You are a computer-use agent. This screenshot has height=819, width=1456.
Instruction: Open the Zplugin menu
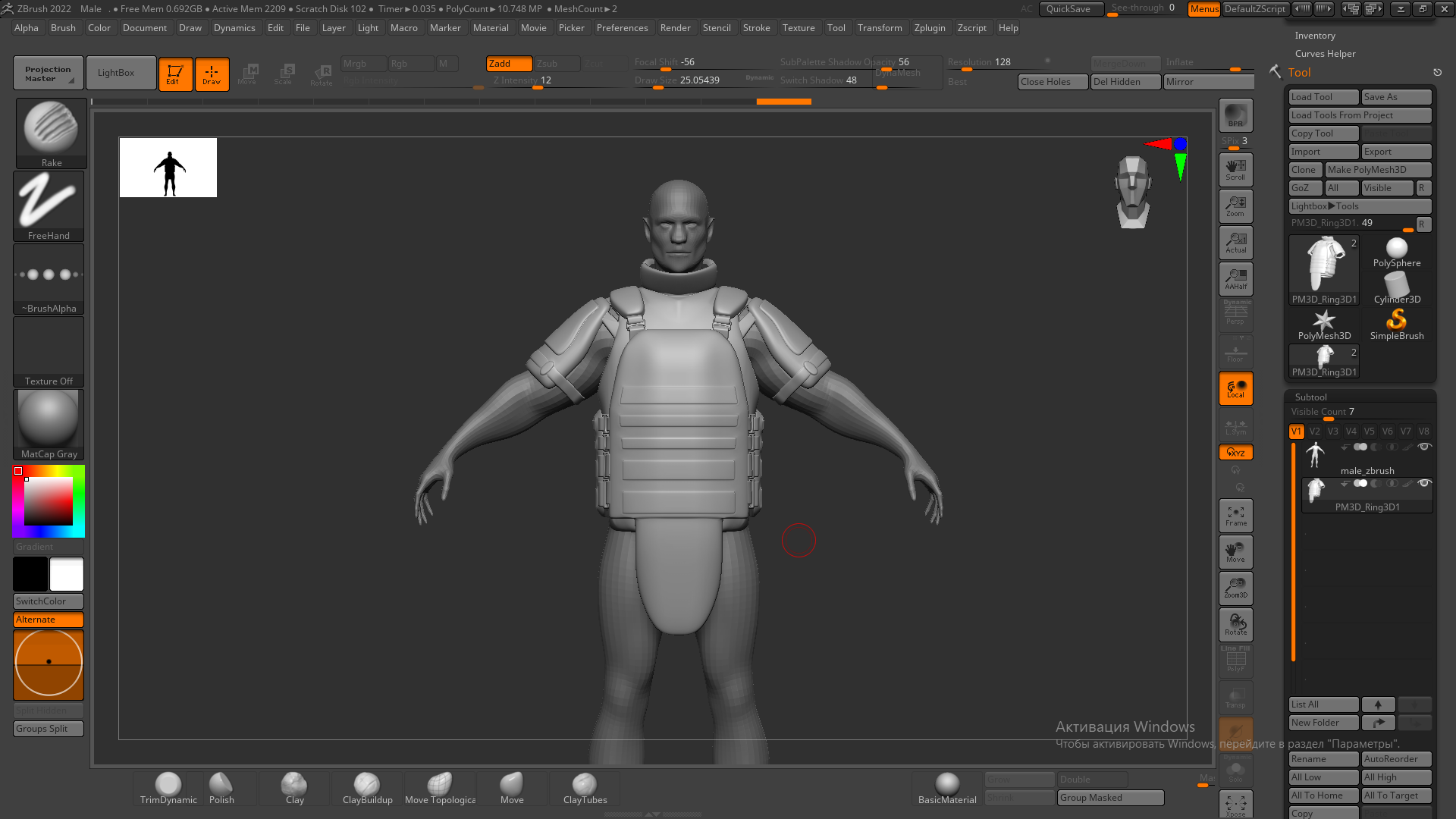click(929, 28)
